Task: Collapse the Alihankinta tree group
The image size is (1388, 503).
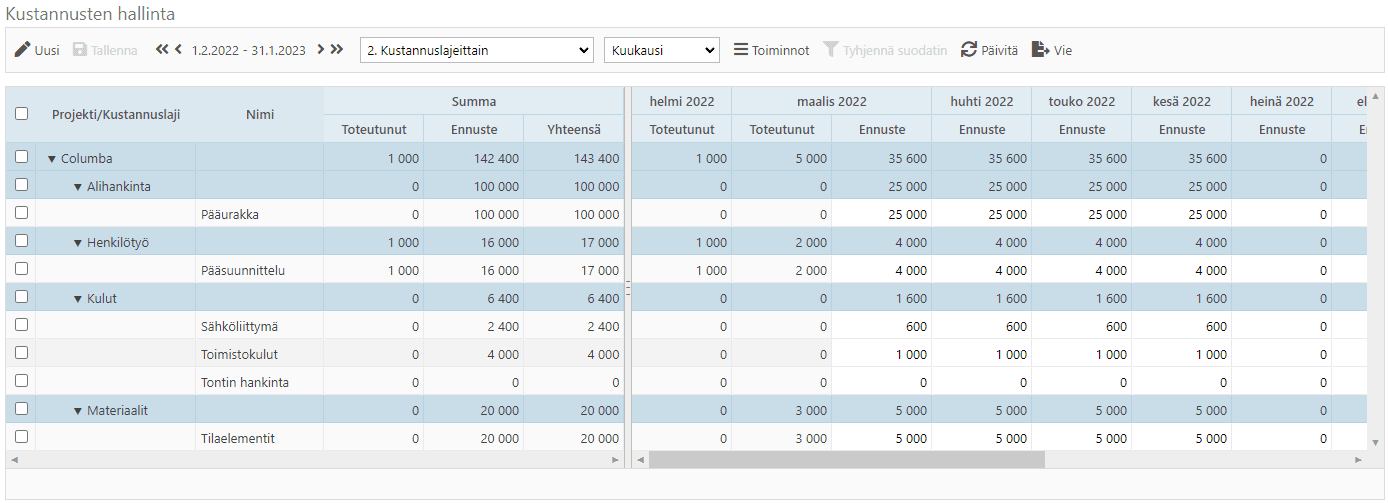Action: tap(78, 187)
